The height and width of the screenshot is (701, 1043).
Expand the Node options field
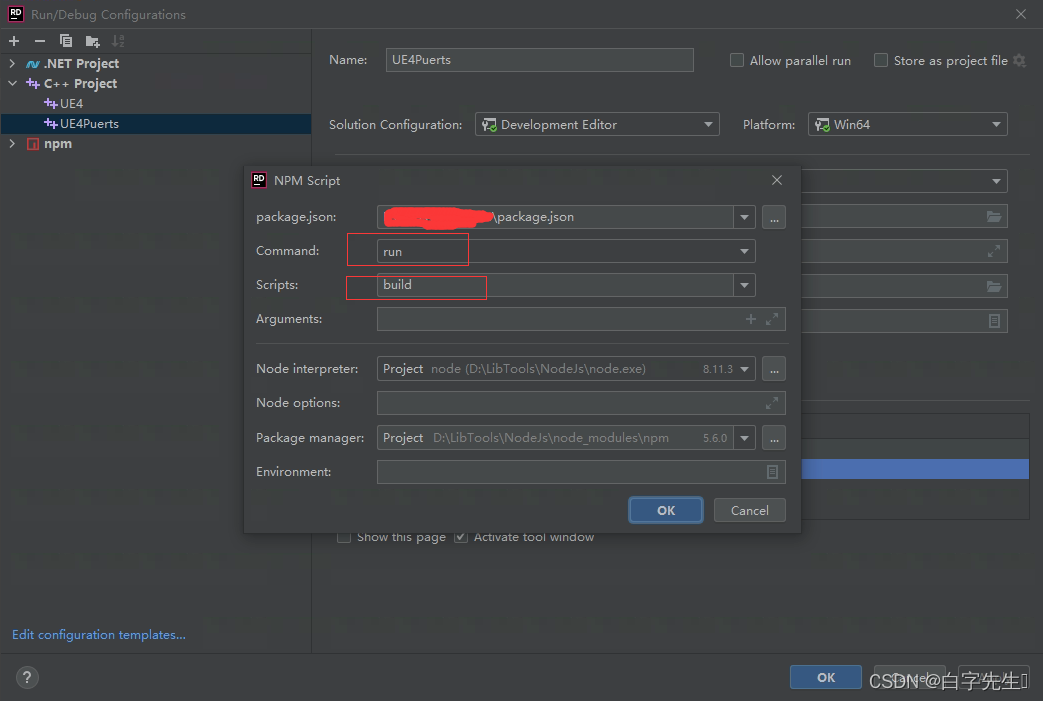point(772,403)
